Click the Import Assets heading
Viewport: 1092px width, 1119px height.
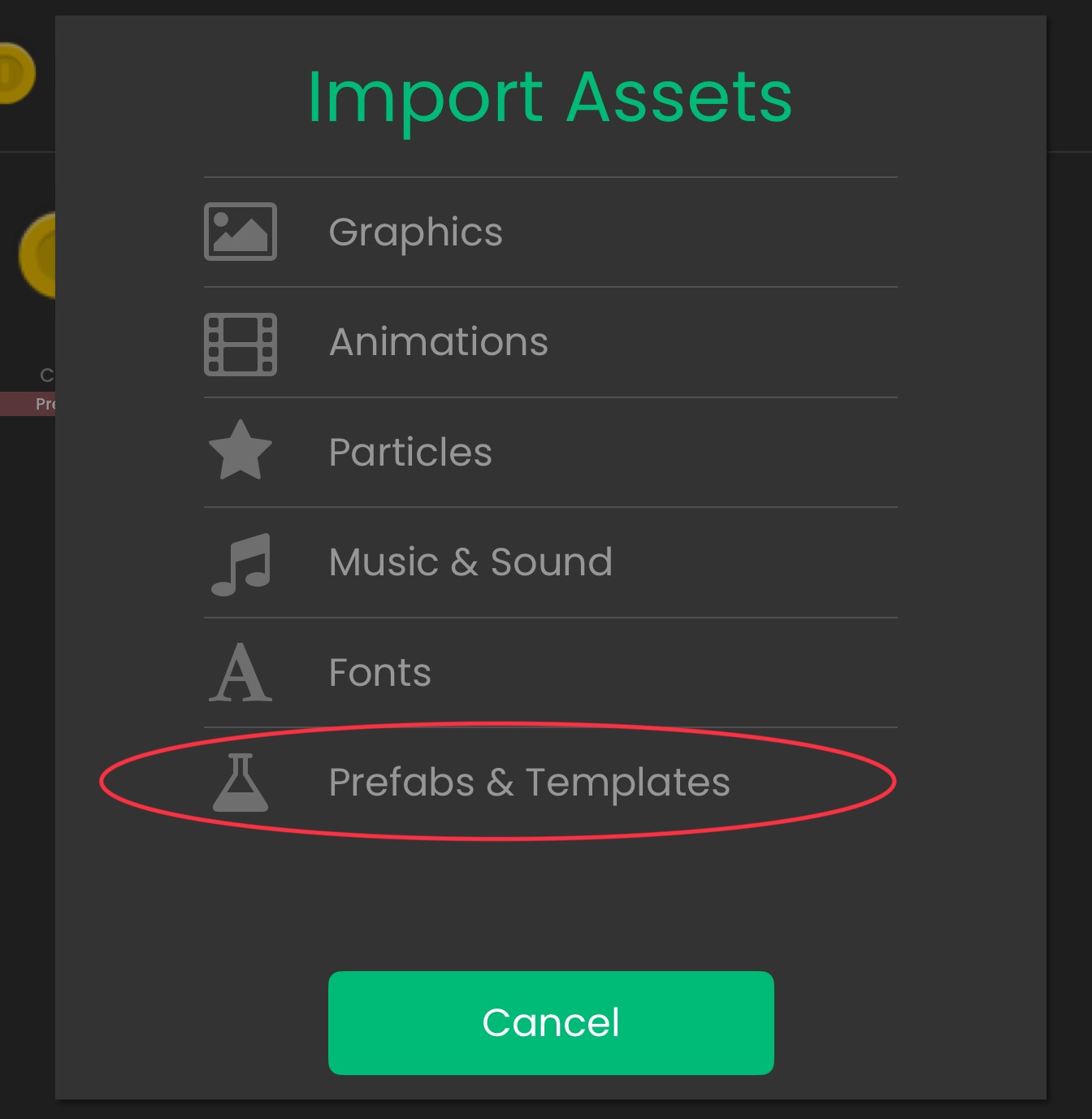point(550,98)
